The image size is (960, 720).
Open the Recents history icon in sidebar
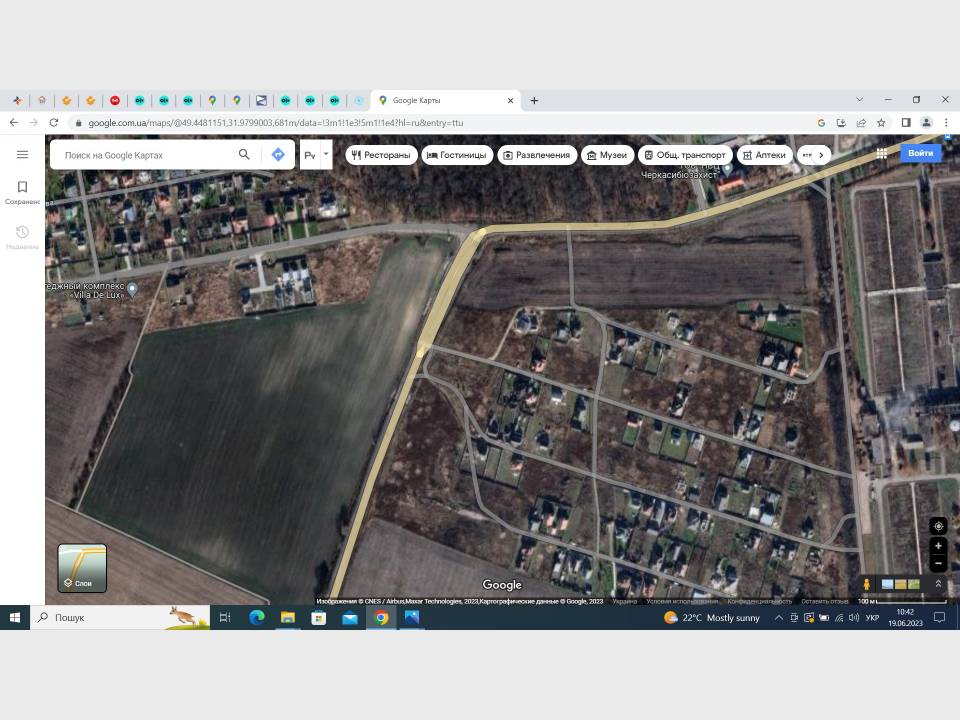pos(23,232)
